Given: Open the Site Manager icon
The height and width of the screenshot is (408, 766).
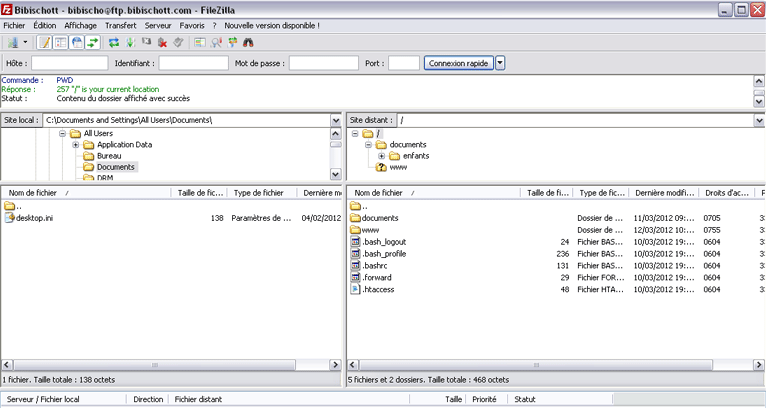Looking at the screenshot, I should [13, 43].
